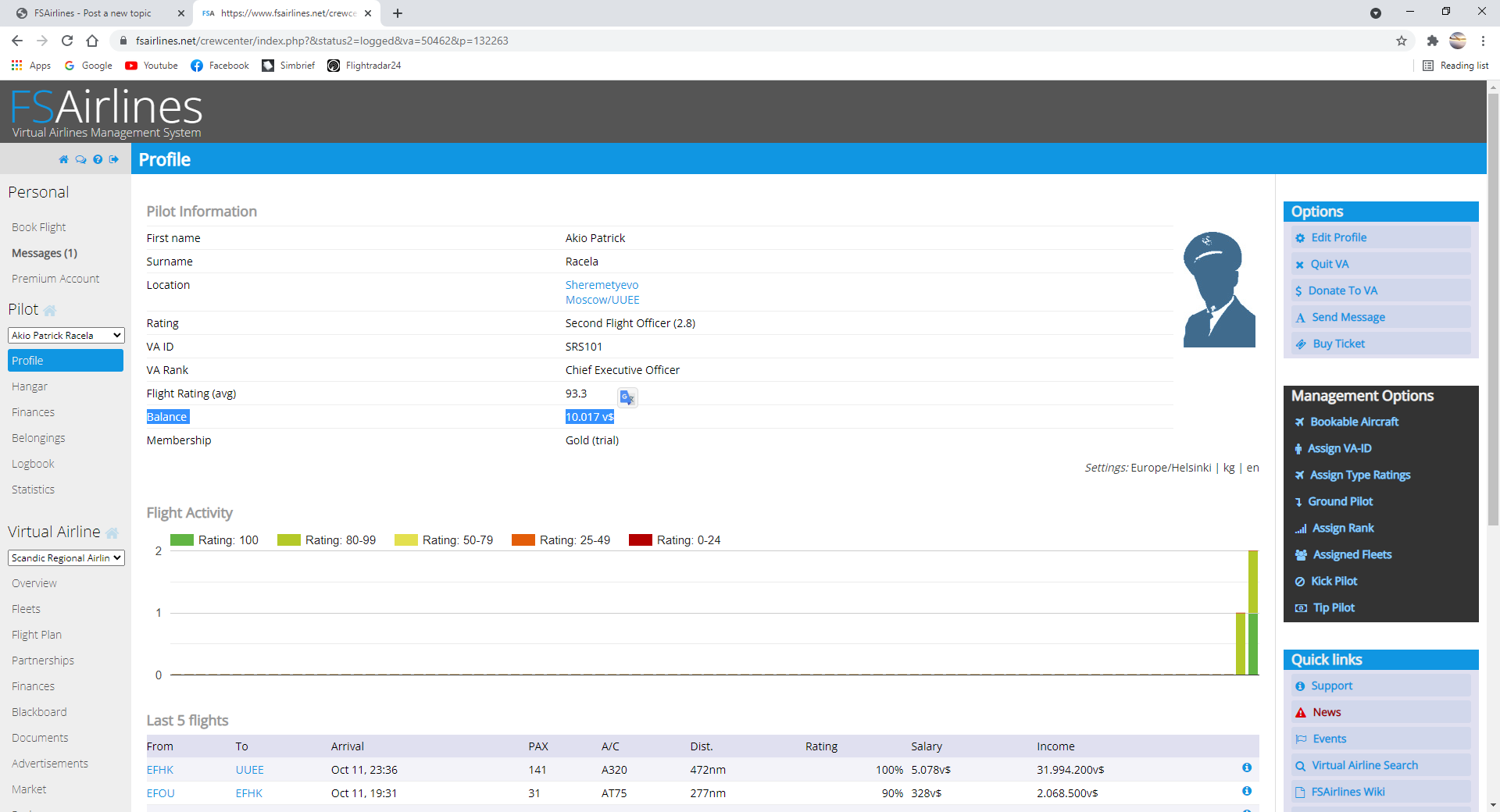Click the info icon for EFOU to EFHK flight
The image size is (1500, 812).
click(x=1247, y=791)
